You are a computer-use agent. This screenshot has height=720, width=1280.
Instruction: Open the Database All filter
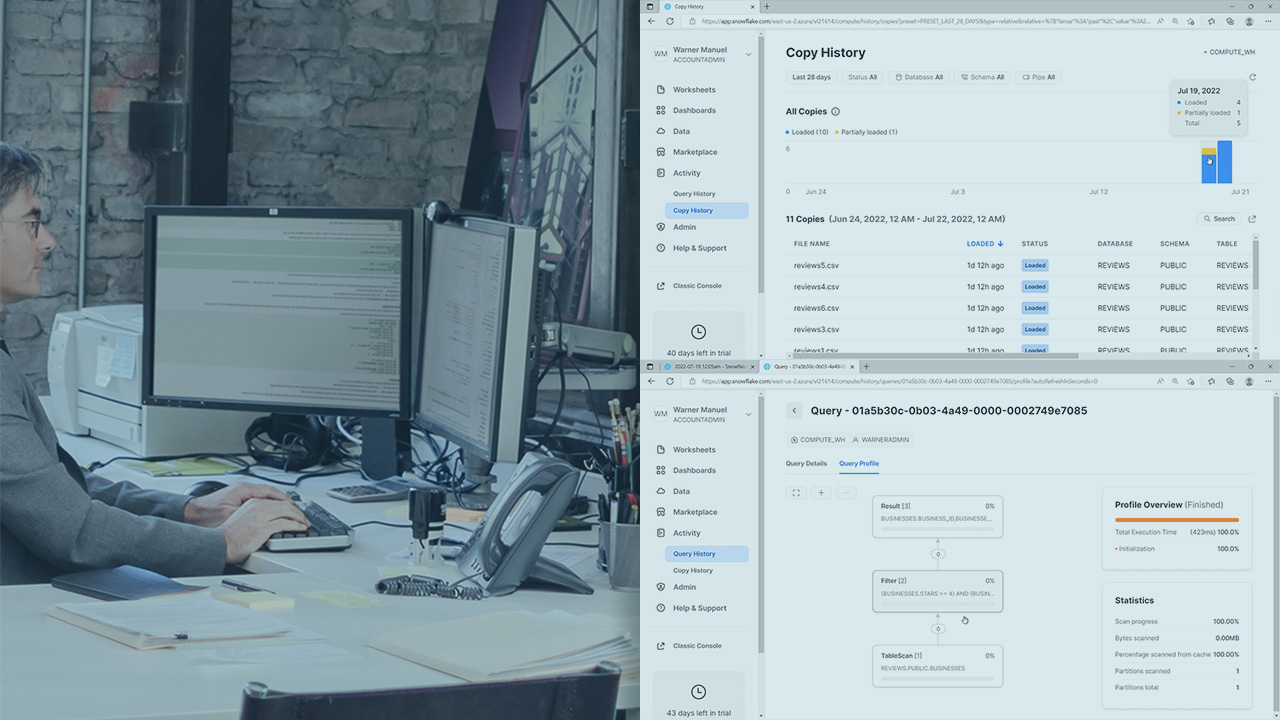coord(918,77)
